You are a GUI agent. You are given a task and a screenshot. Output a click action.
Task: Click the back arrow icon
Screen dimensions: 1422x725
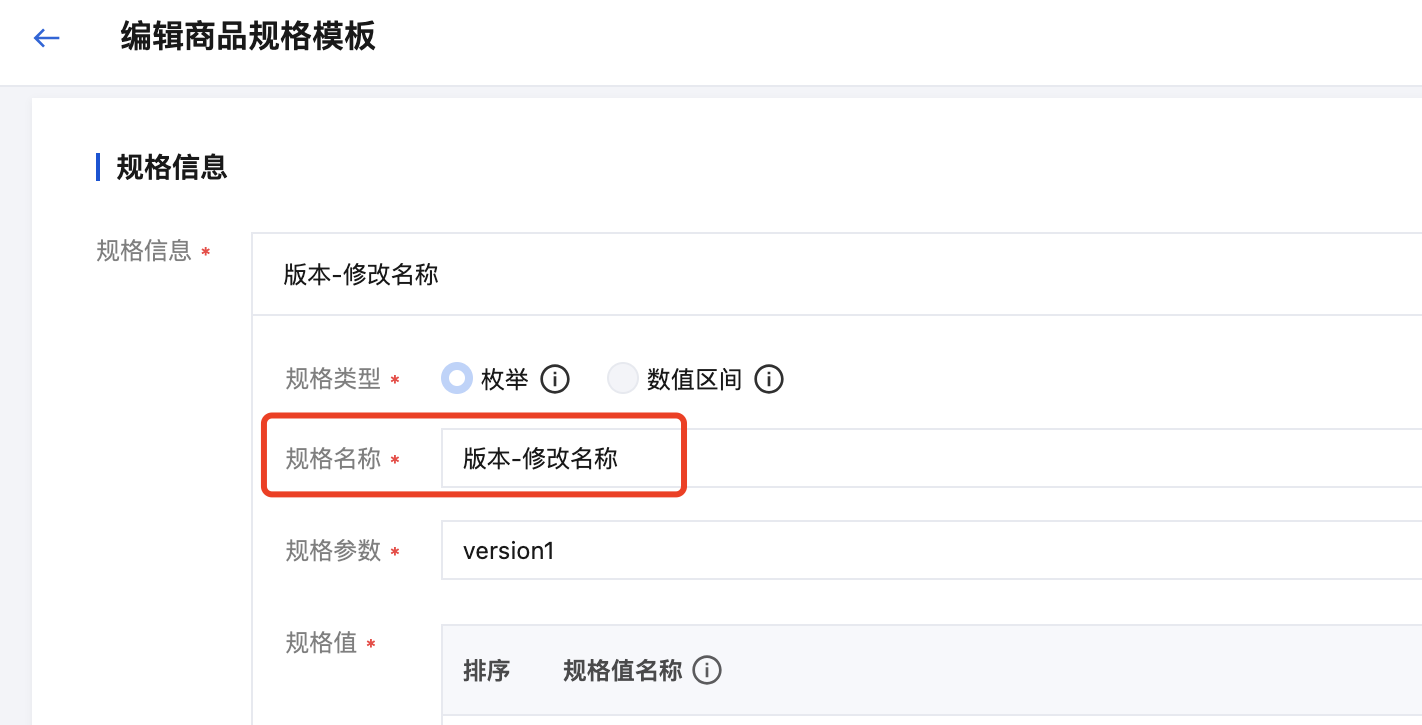pos(47,38)
